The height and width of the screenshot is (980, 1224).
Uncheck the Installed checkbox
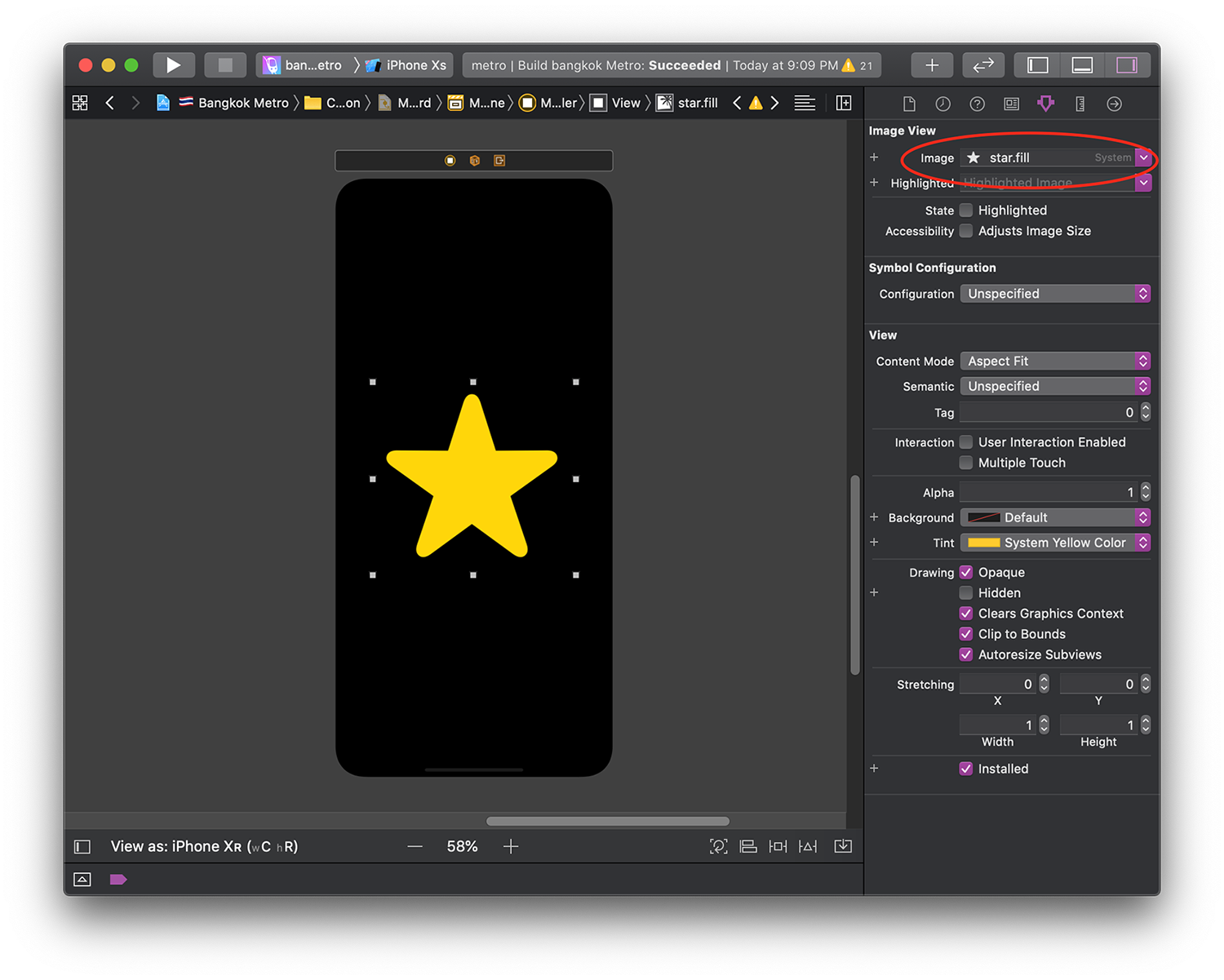[x=966, y=769]
